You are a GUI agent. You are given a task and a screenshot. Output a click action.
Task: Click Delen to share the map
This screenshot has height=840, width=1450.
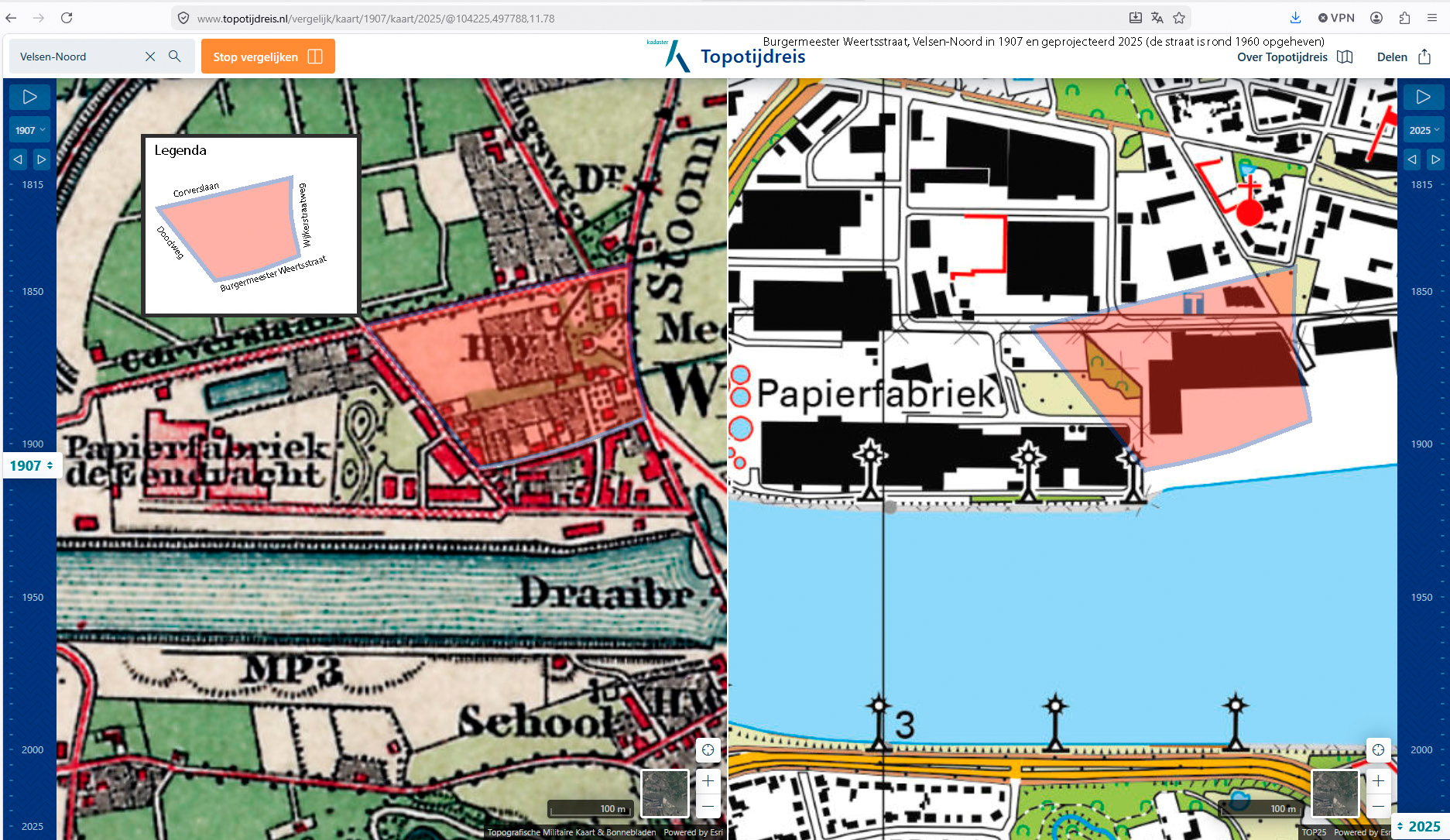1403,57
